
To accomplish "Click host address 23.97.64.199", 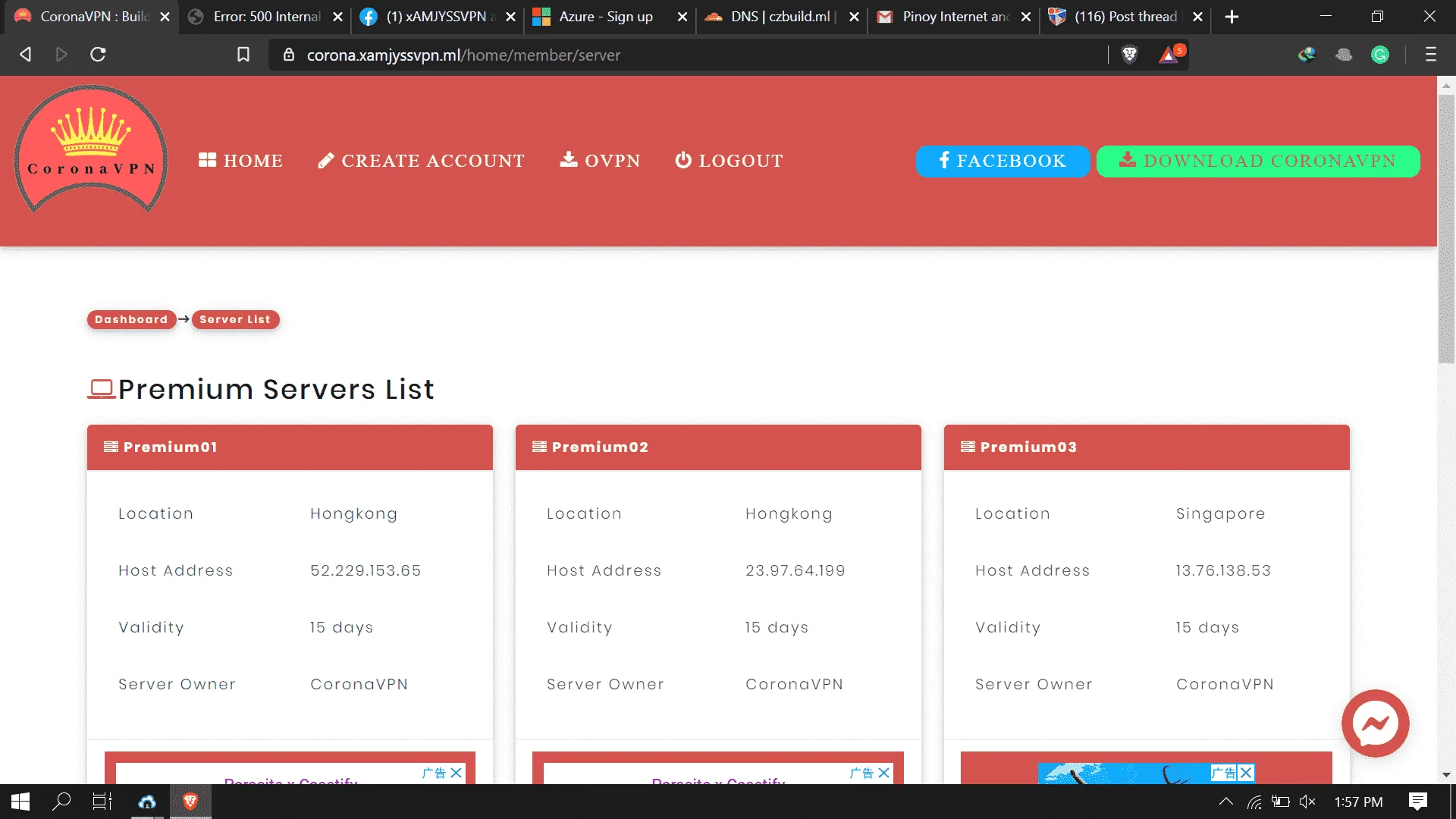I will [795, 570].
